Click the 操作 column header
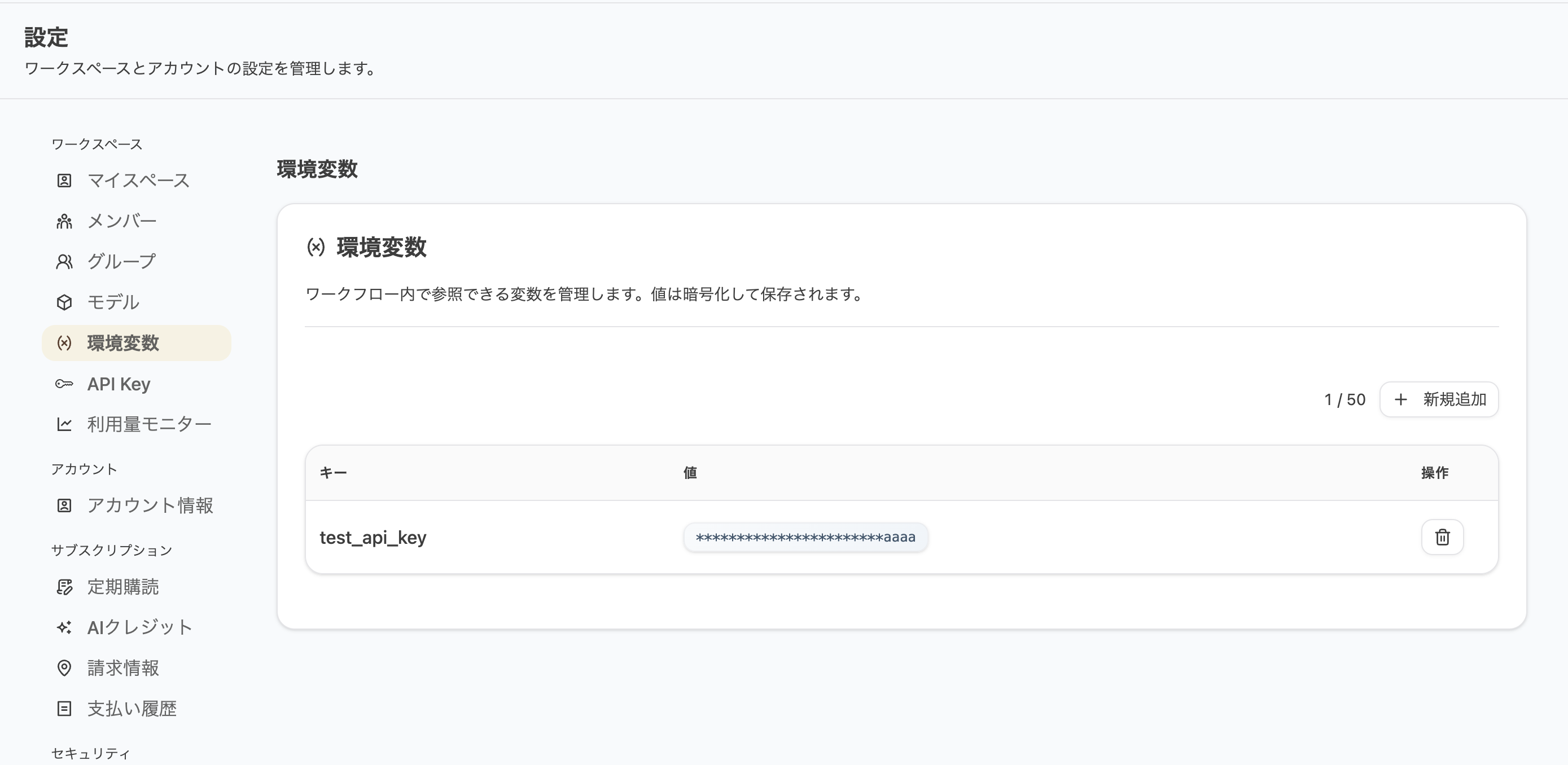Image resolution: width=1568 pixels, height=765 pixels. (1435, 473)
